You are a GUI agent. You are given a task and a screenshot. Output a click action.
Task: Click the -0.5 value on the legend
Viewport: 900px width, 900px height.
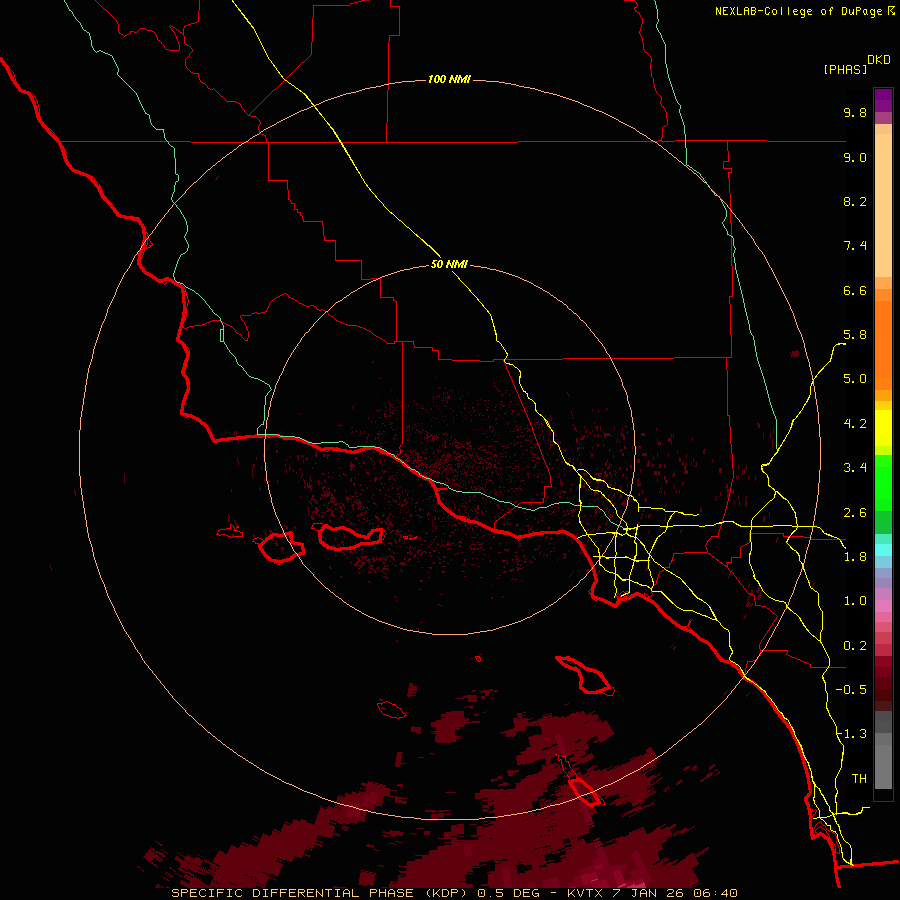click(x=851, y=690)
